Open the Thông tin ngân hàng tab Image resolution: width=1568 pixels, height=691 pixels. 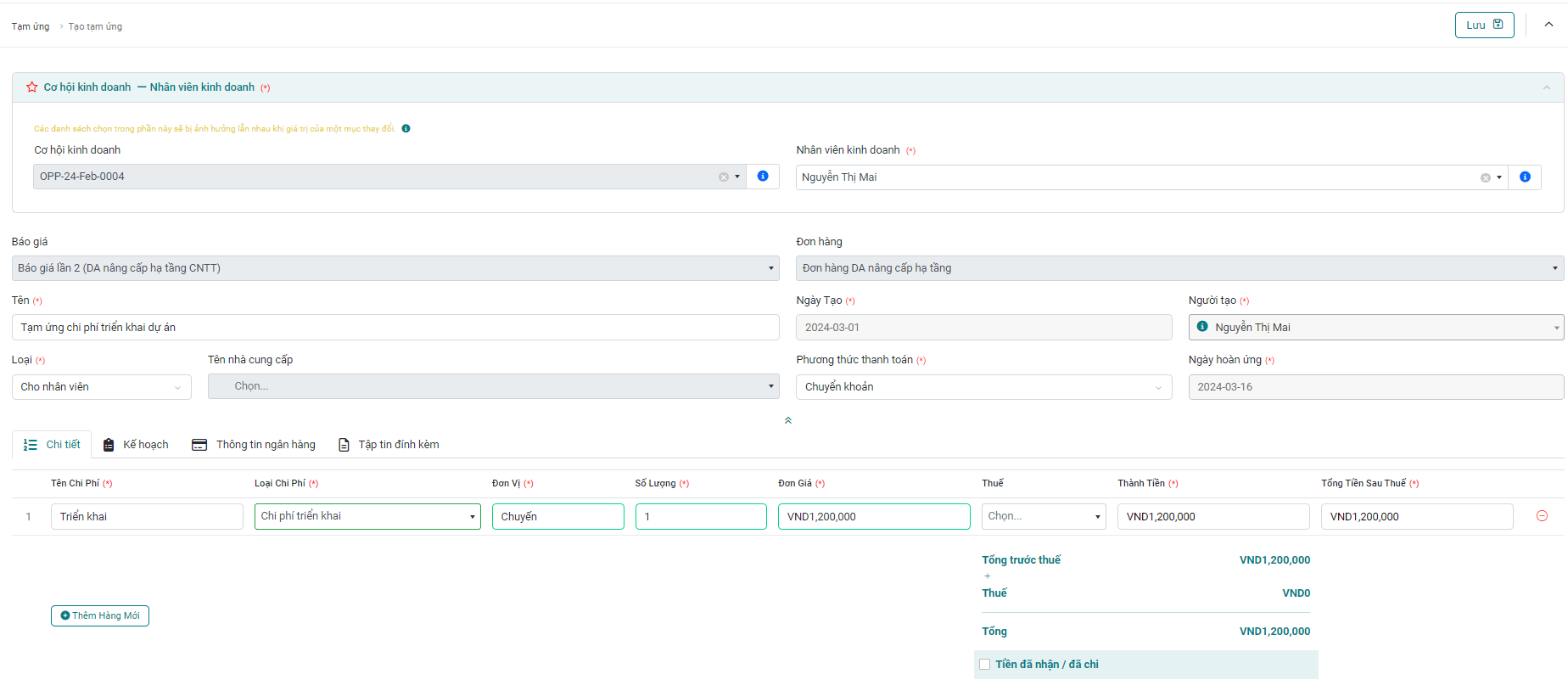(x=254, y=445)
